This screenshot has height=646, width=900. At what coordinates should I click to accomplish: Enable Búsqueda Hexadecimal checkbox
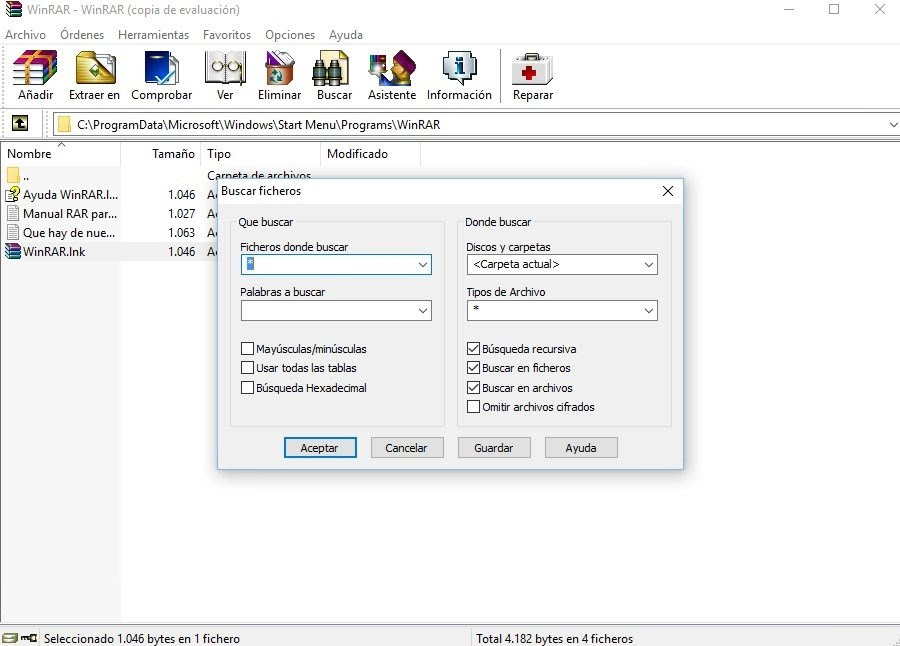point(247,388)
